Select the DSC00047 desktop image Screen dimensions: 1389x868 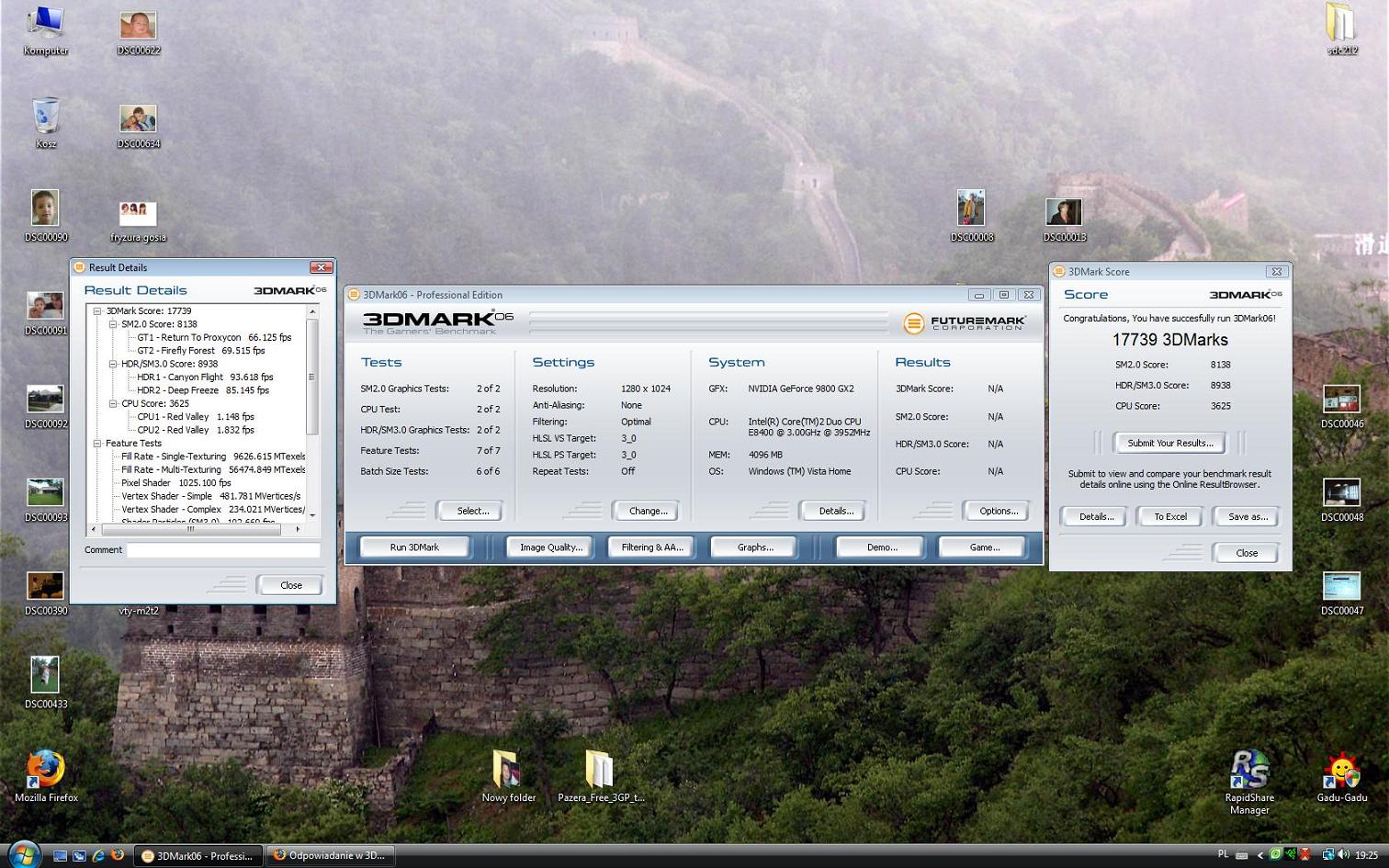click(x=1342, y=593)
